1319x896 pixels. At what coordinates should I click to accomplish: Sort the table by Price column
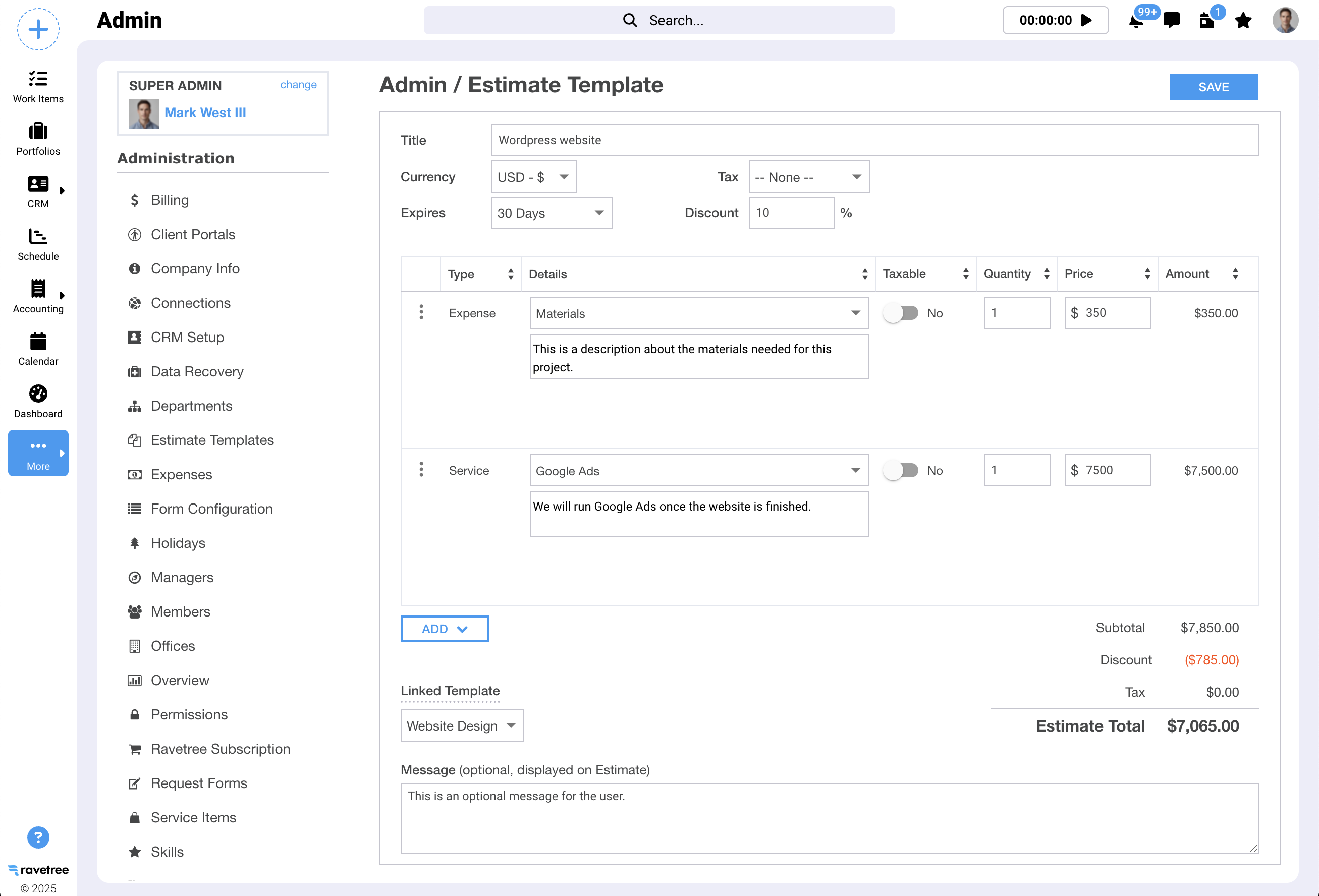[x=1147, y=274]
